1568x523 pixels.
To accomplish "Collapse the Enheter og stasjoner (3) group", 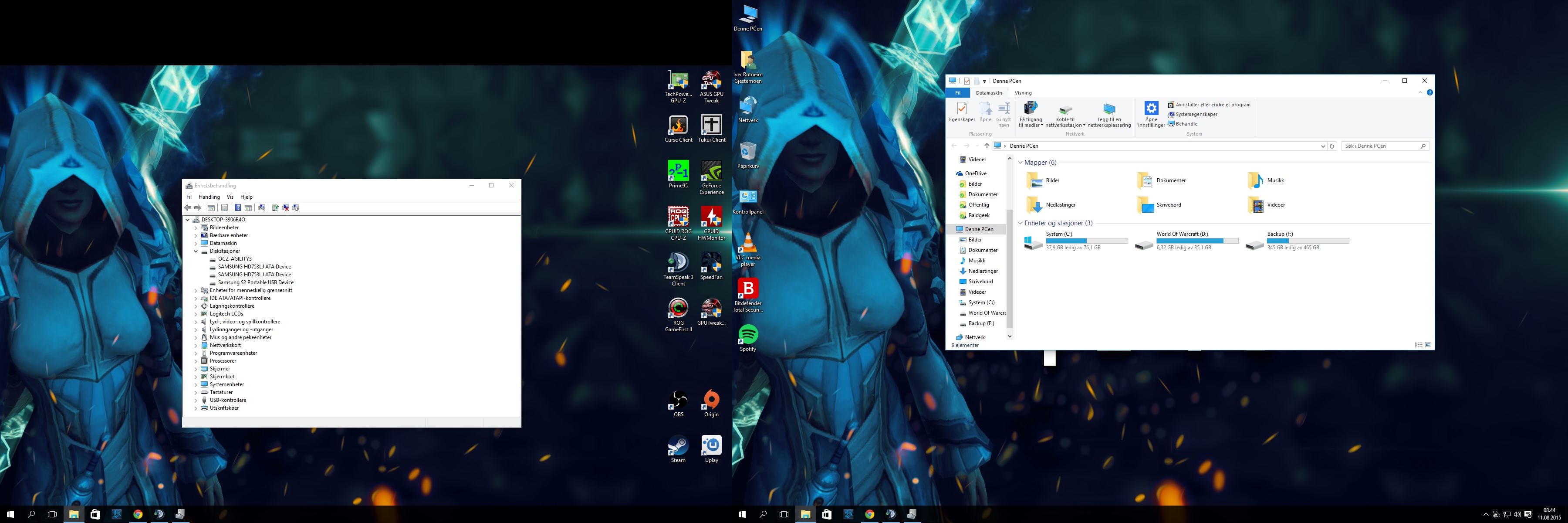I will click(1020, 224).
